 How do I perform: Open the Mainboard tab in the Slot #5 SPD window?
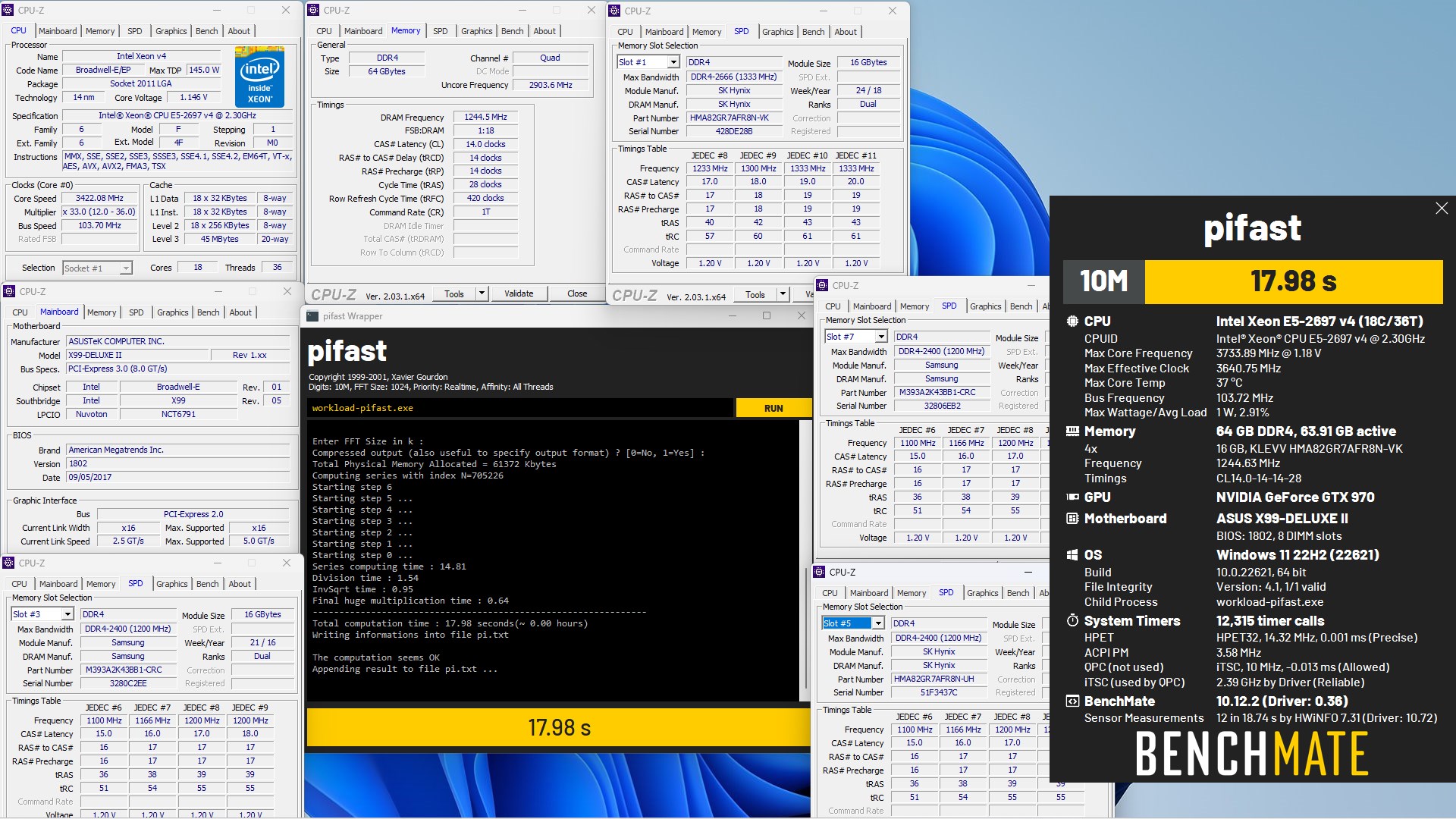tap(869, 593)
